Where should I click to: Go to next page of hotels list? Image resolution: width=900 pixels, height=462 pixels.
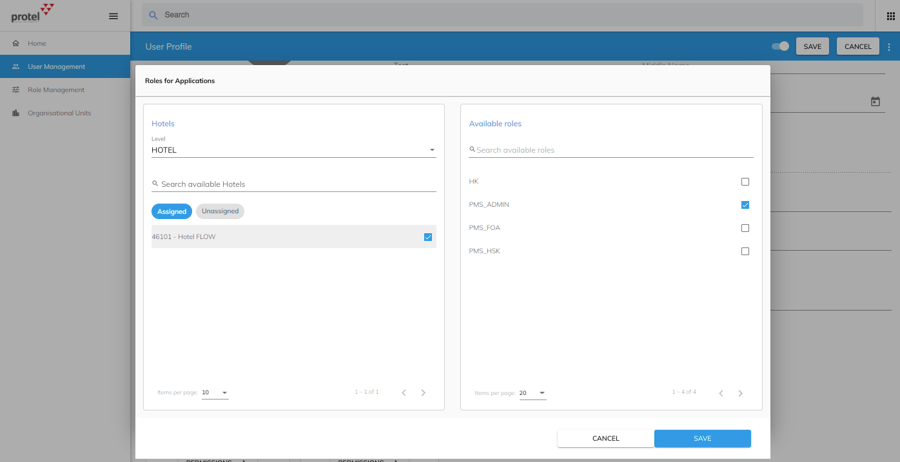423,393
